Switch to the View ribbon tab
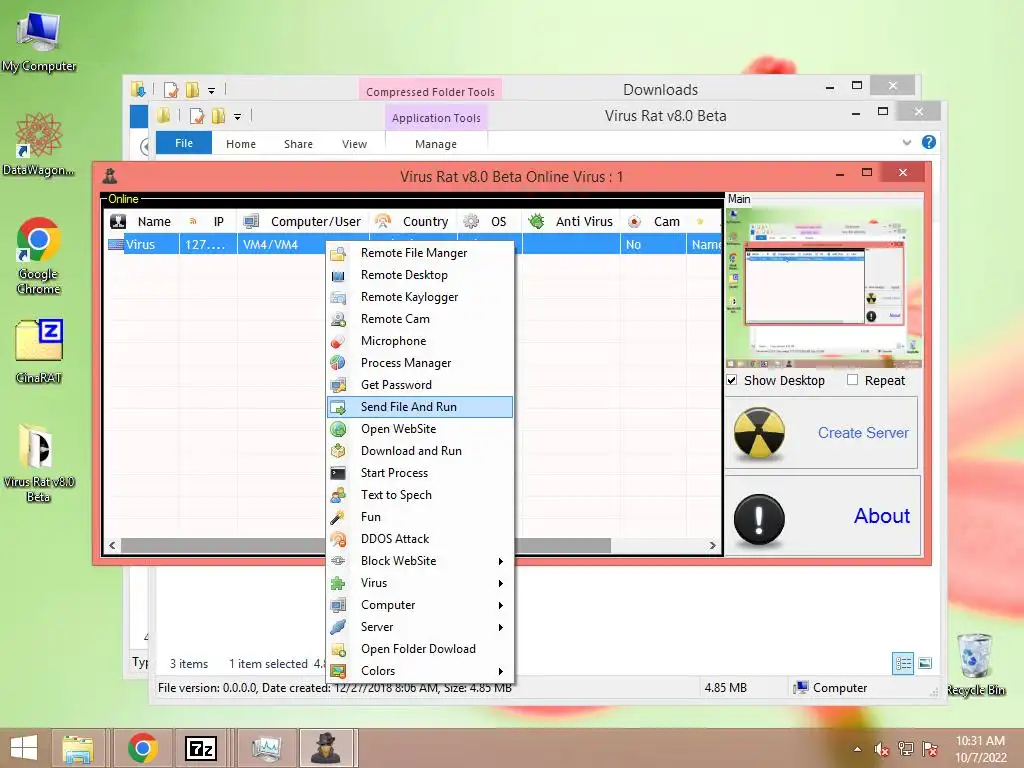 (355, 144)
